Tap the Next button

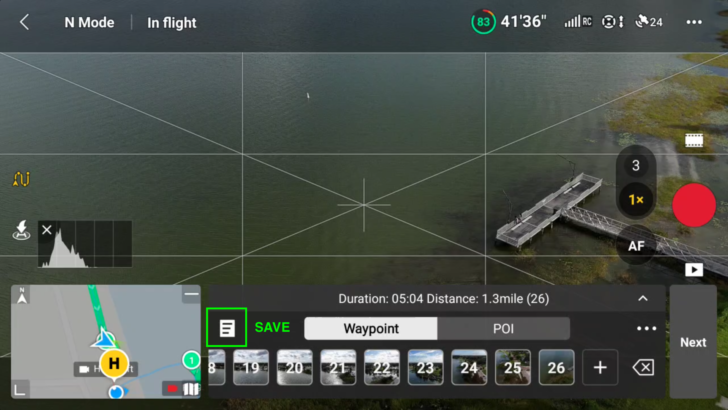click(693, 342)
